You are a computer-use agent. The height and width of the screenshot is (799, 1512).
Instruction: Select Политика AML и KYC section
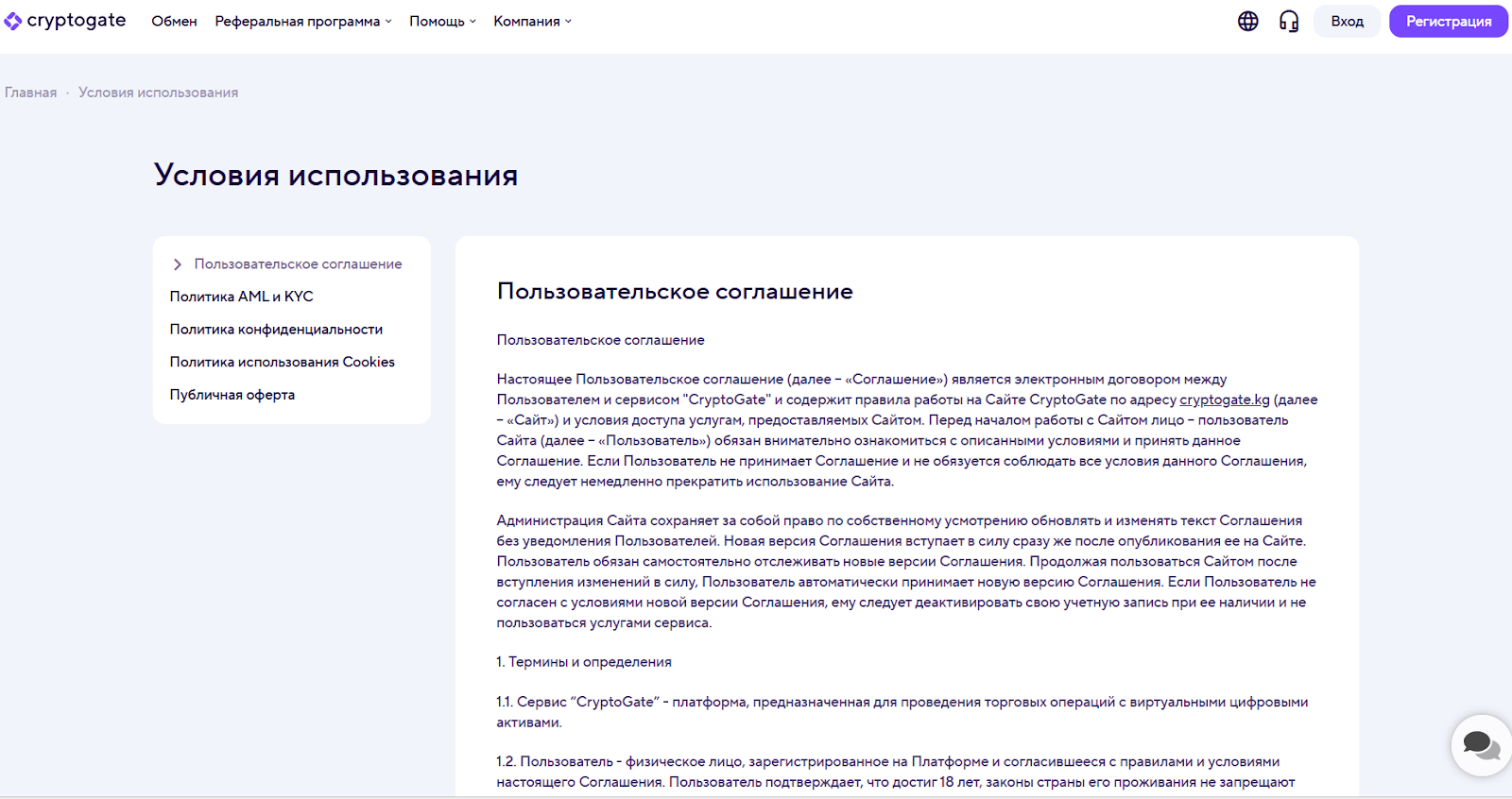point(241,297)
